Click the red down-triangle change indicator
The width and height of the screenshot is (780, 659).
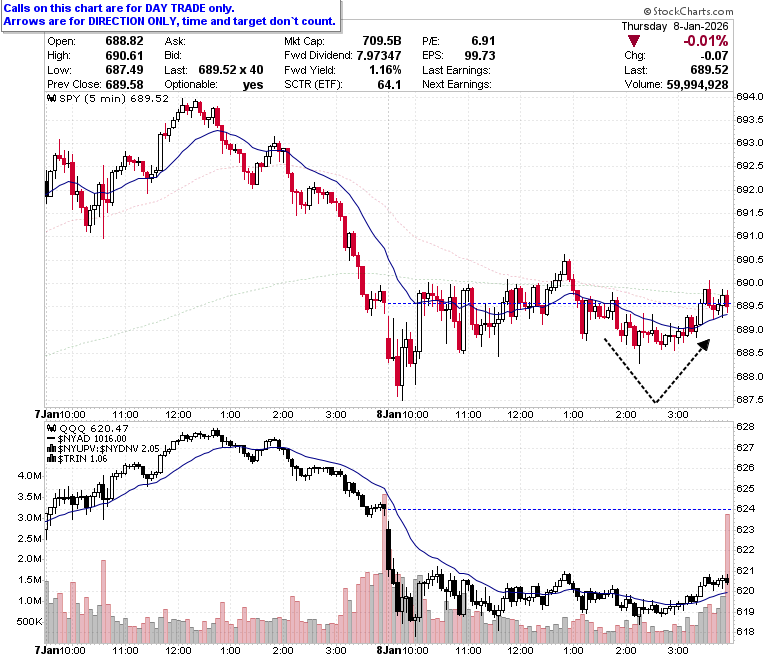[x=633, y=41]
